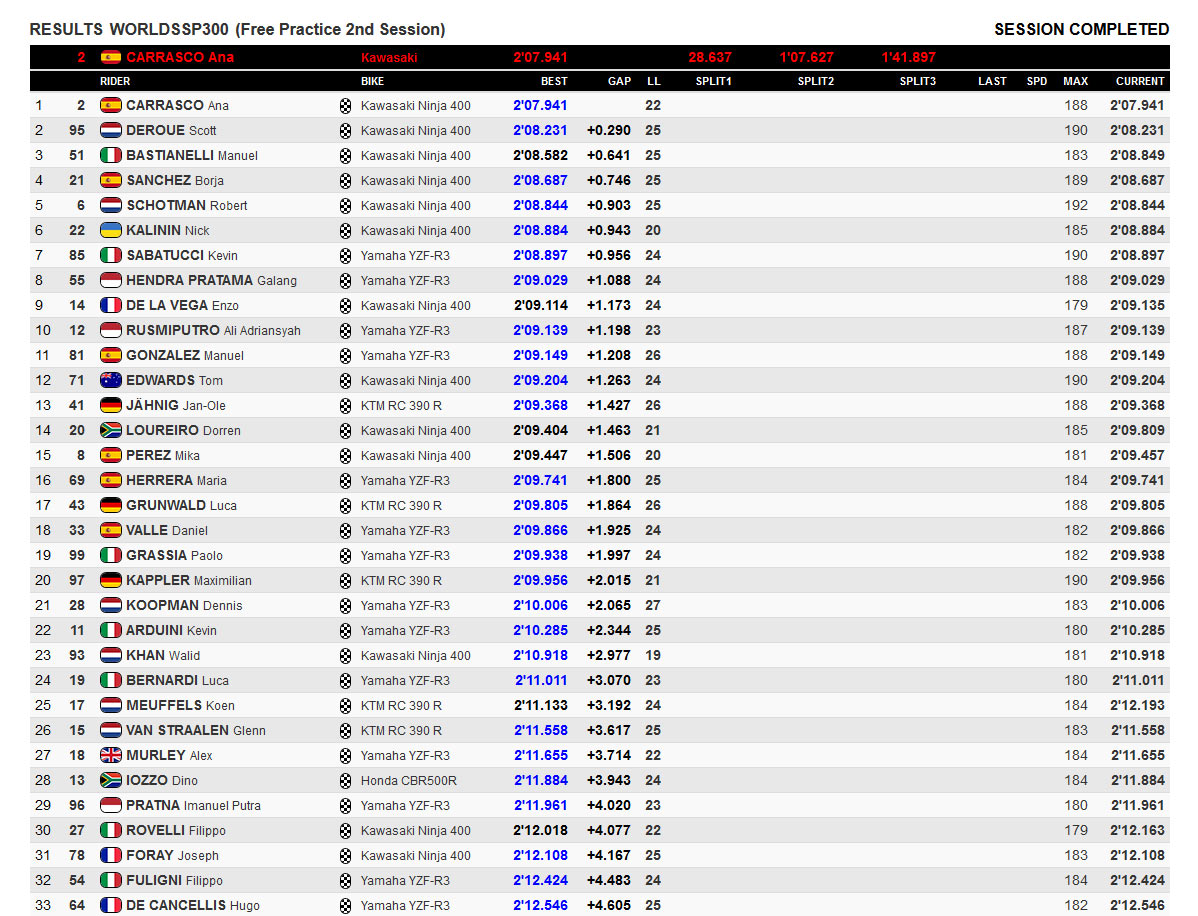Click the checkered flag icon in GRUNWALD Luca row

tap(345, 506)
